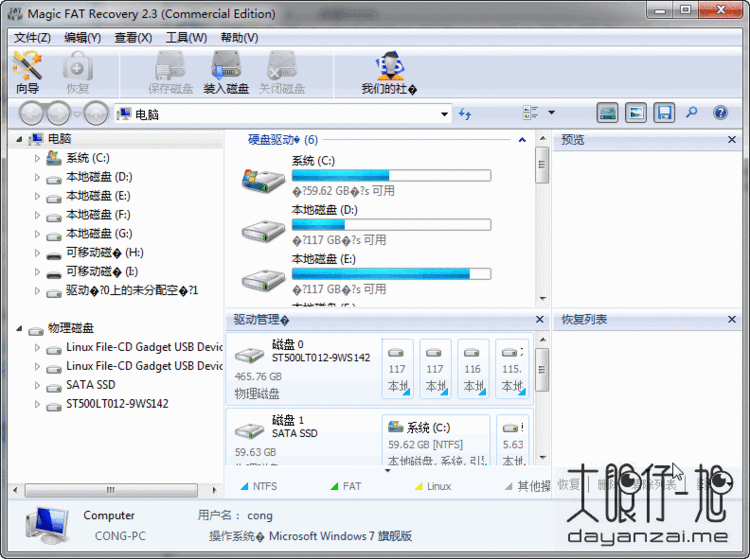Select the unallocated space entry in tree
This screenshot has height=559, width=750.
(132, 290)
